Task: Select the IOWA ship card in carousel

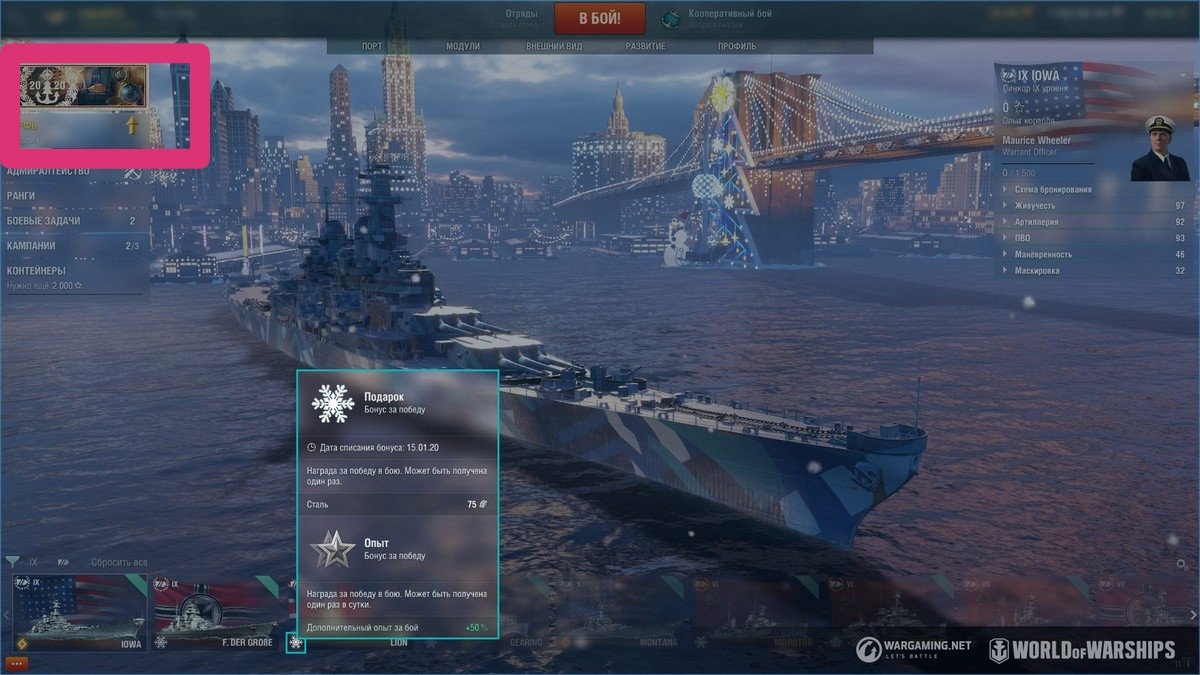Action: 80,613
